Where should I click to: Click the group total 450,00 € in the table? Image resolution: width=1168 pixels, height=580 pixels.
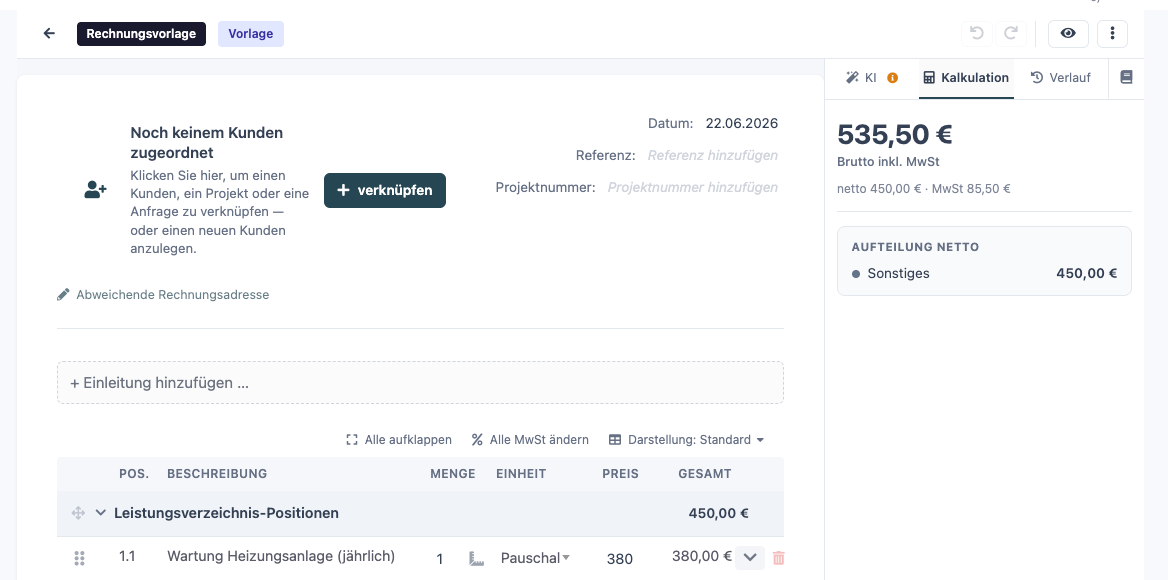click(x=719, y=513)
